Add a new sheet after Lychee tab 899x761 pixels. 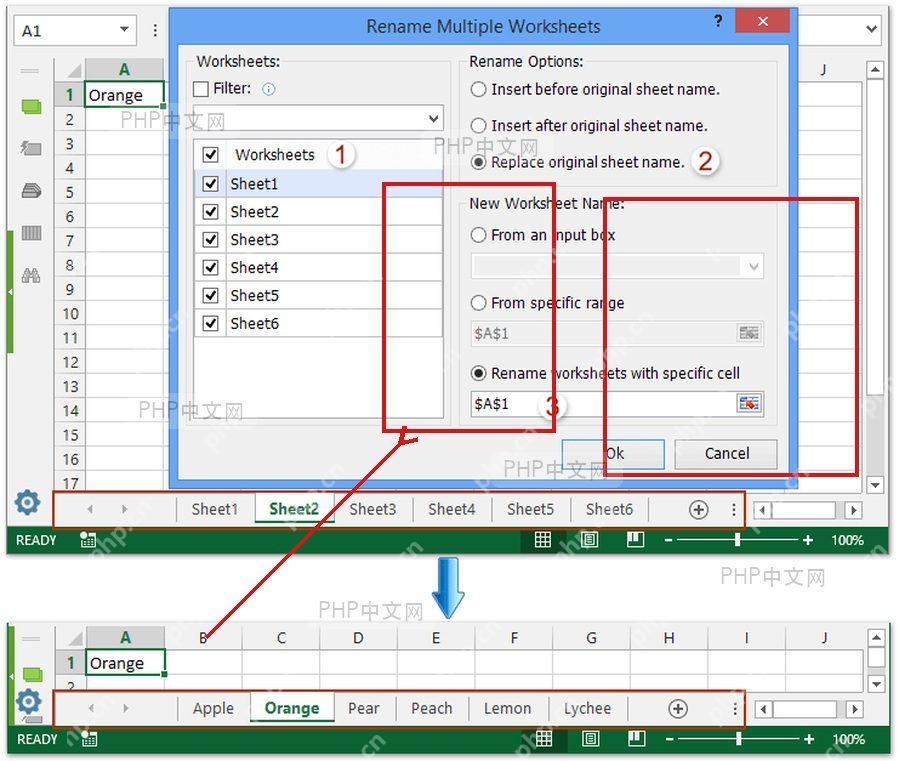678,708
